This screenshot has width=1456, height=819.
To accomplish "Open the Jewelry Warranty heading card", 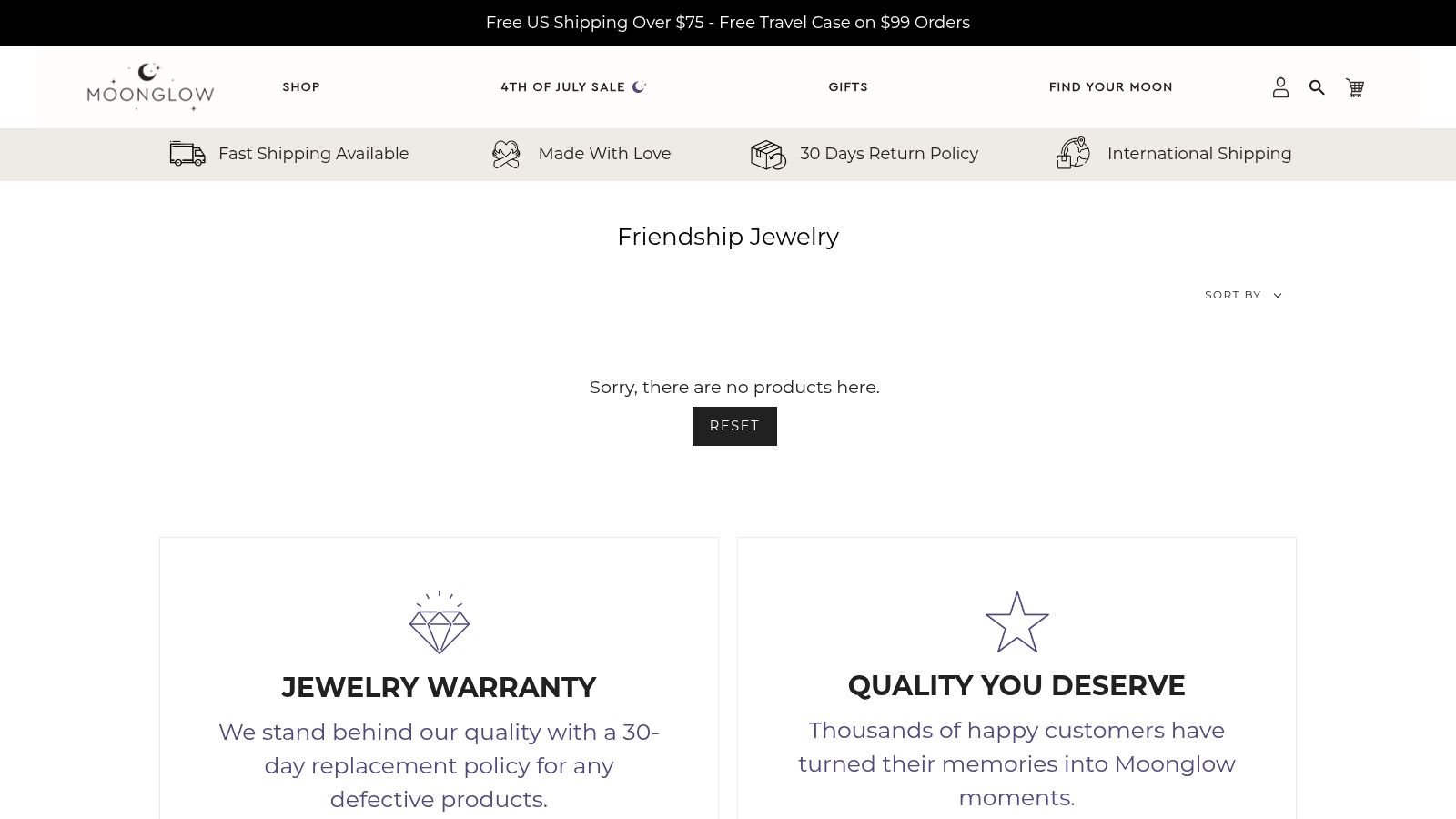I will click(439, 687).
